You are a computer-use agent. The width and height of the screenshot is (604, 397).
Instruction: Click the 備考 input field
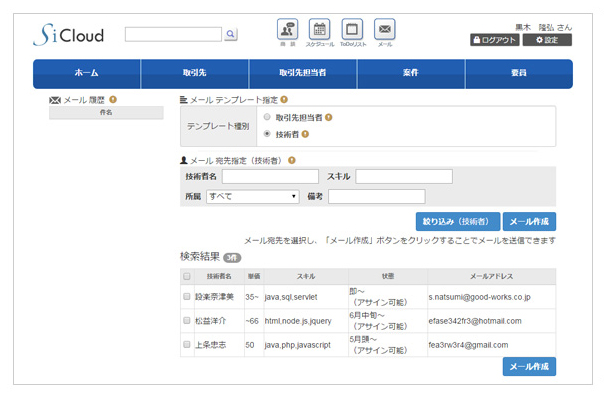(x=377, y=196)
